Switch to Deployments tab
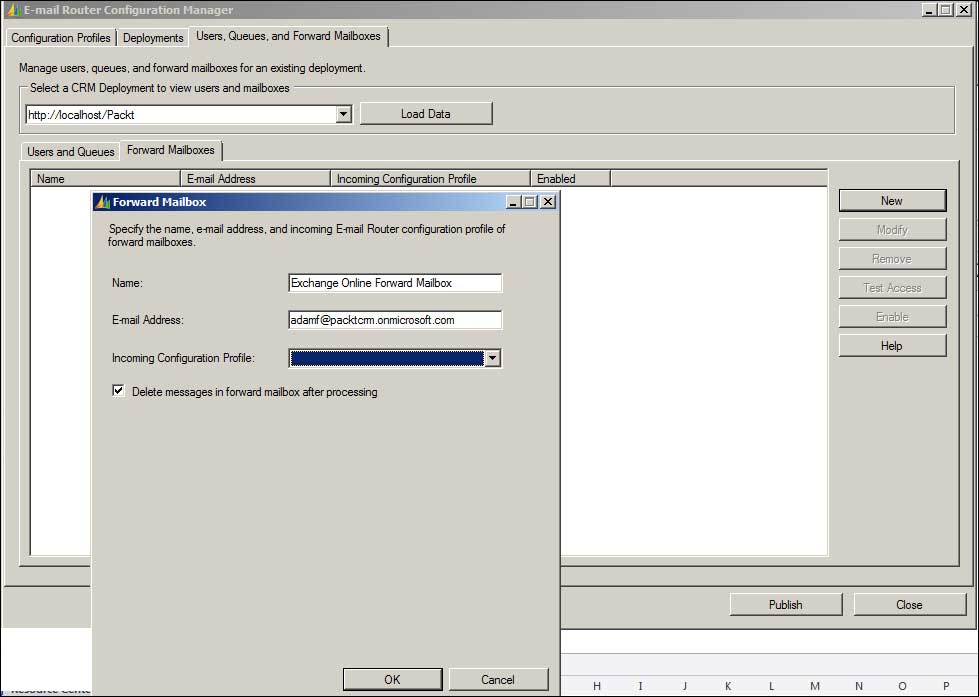Screen dimensions: 979x697 click(153, 37)
